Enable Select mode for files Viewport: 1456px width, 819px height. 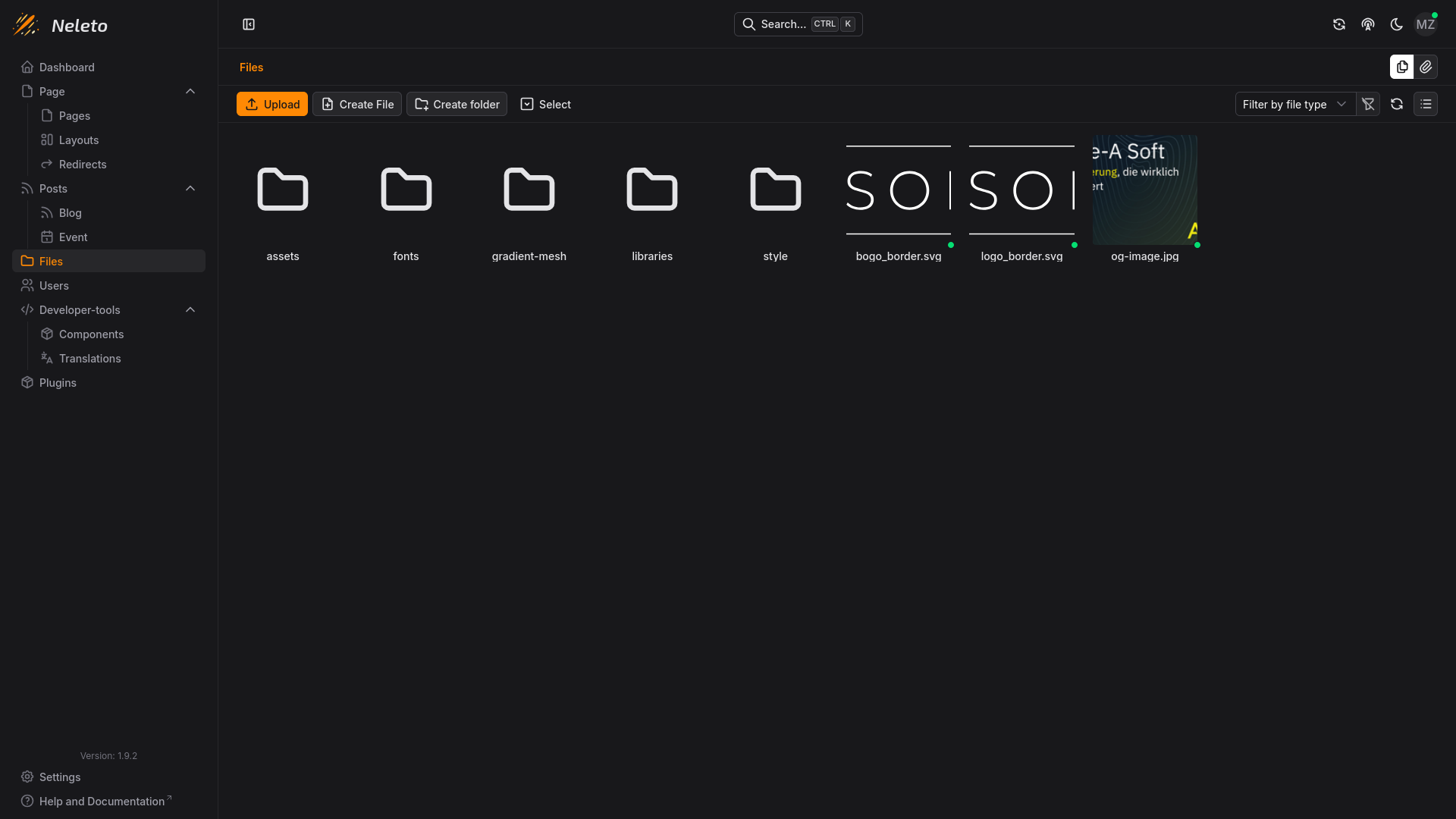(x=544, y=104)
